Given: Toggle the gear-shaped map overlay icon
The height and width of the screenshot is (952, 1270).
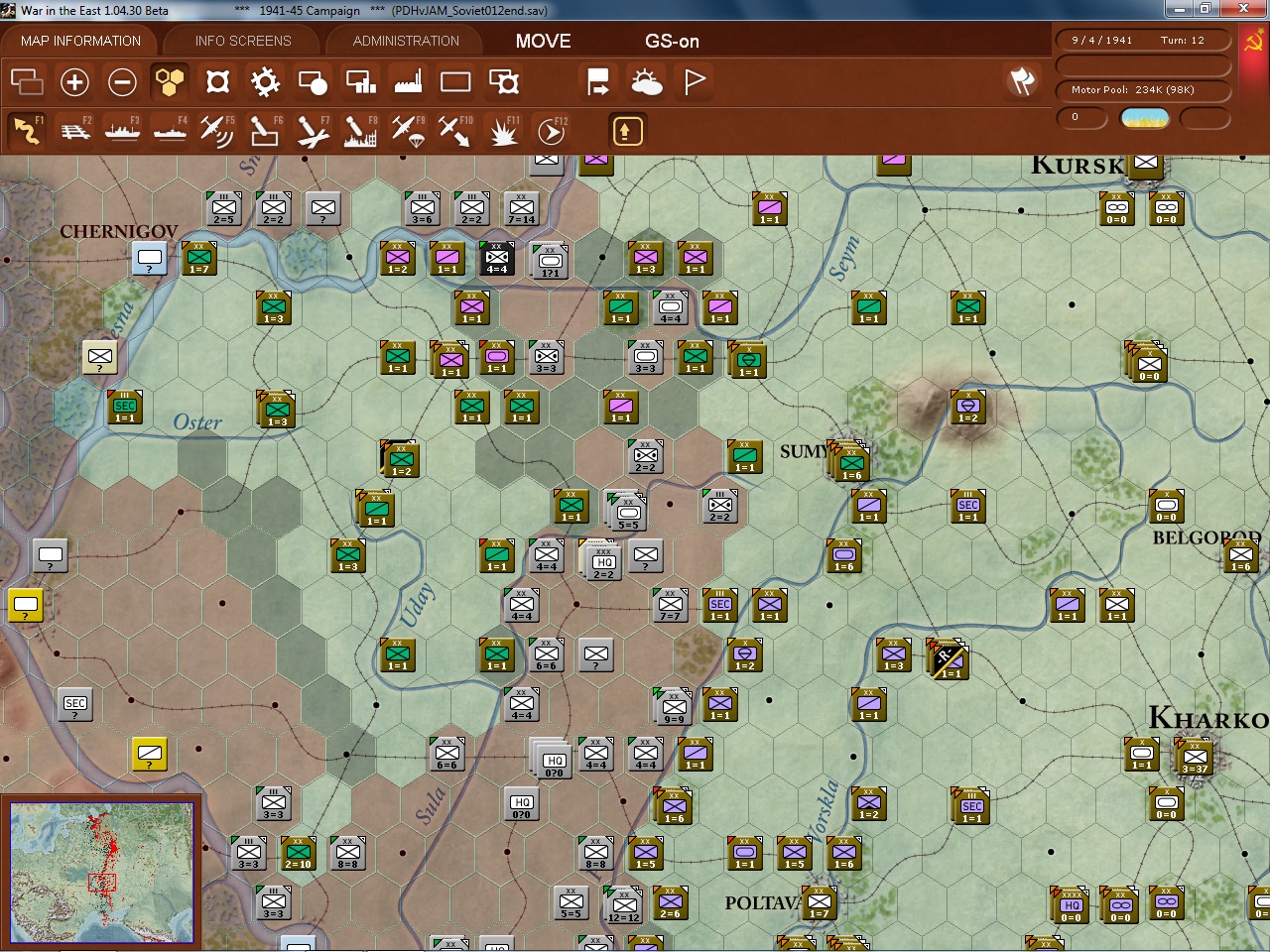Looking at the screenshot, I should pyautogui.click(x=265, y=82).
